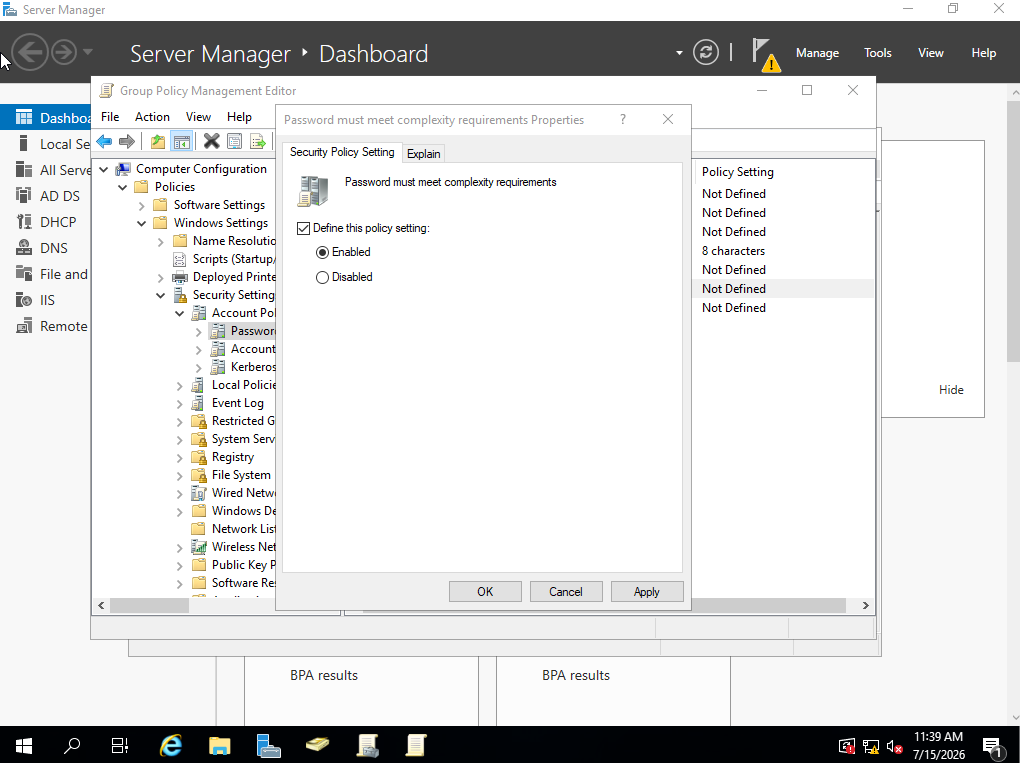
Task: Open Server Manager Manage menu
Action: pyautogui.click(x=817, y=53)
